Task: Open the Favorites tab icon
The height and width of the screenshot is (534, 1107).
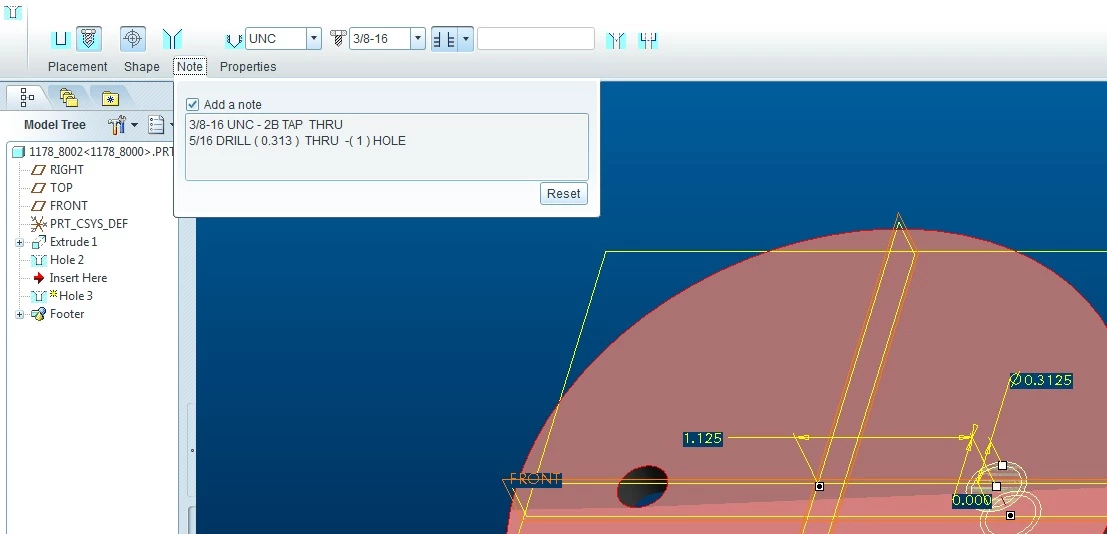Action: 110,98
